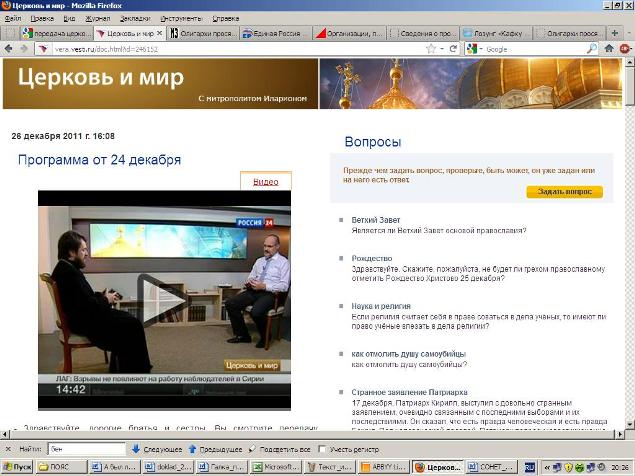Click the site identity icon in the address bar

pyautogui.click(x=43, y=49)
